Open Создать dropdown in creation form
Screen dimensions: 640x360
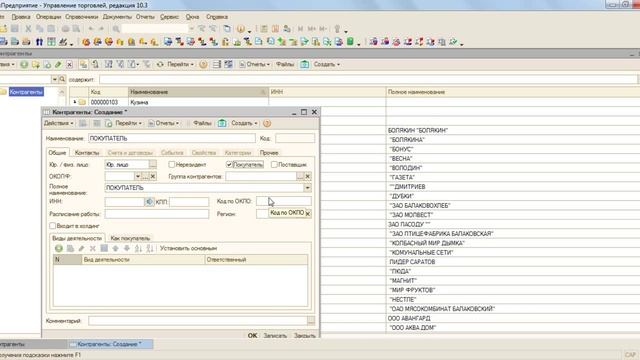244,123
